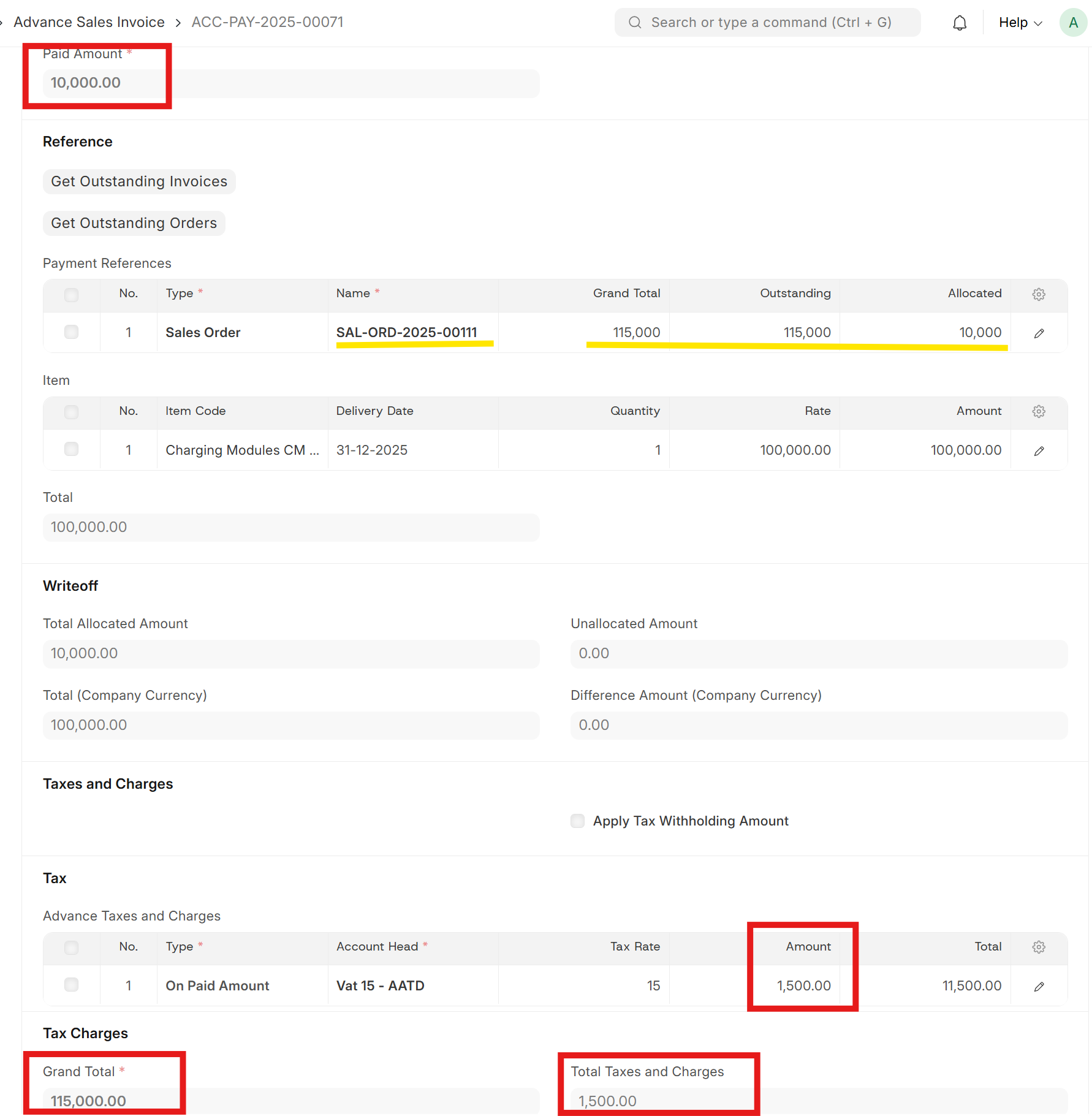The width and height of the screenshot is (1092, 1116).
Task: Open Advance Taxes table settings gear
Action: click(1039, 947)
